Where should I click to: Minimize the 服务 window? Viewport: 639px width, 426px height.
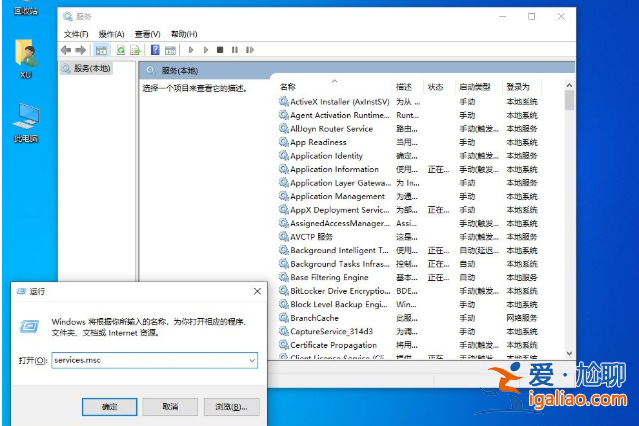coord(502,16)
